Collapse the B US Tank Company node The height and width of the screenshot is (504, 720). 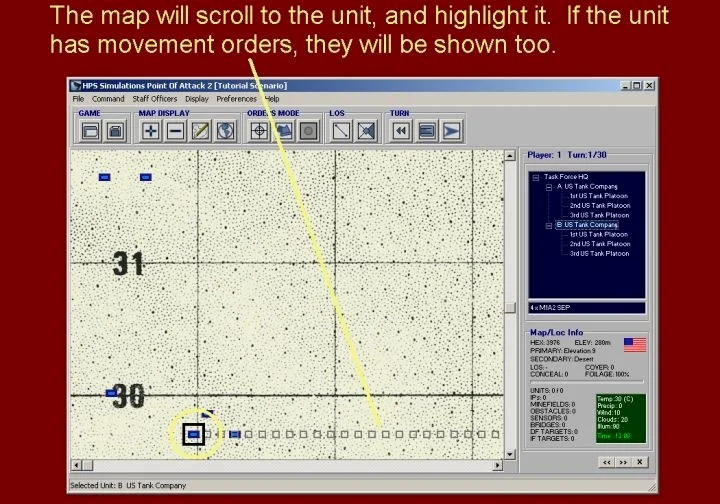[x=549, y=226]
